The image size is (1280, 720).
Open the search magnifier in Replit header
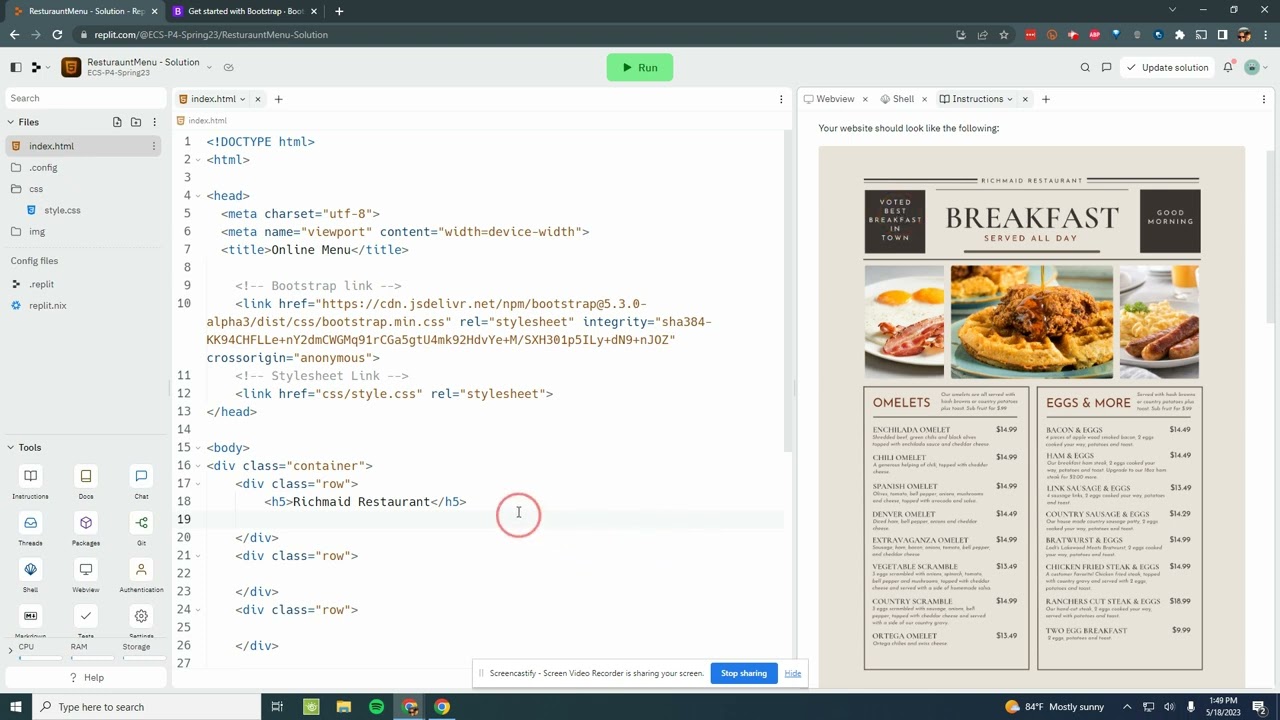click(x=1085, y=68)
